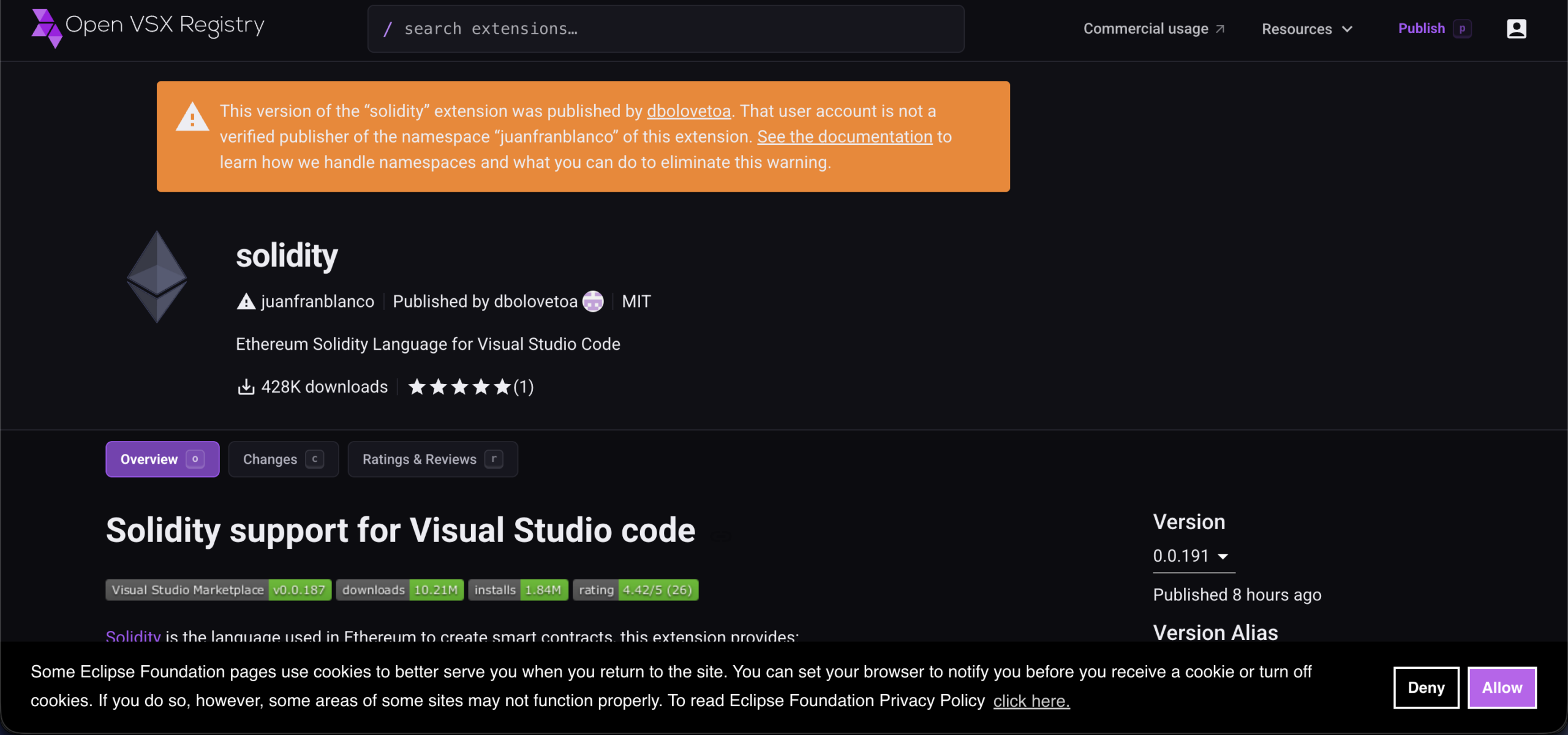Open the user account avatar icon
1568x735 pixels.
click(x=1517, y=29)
